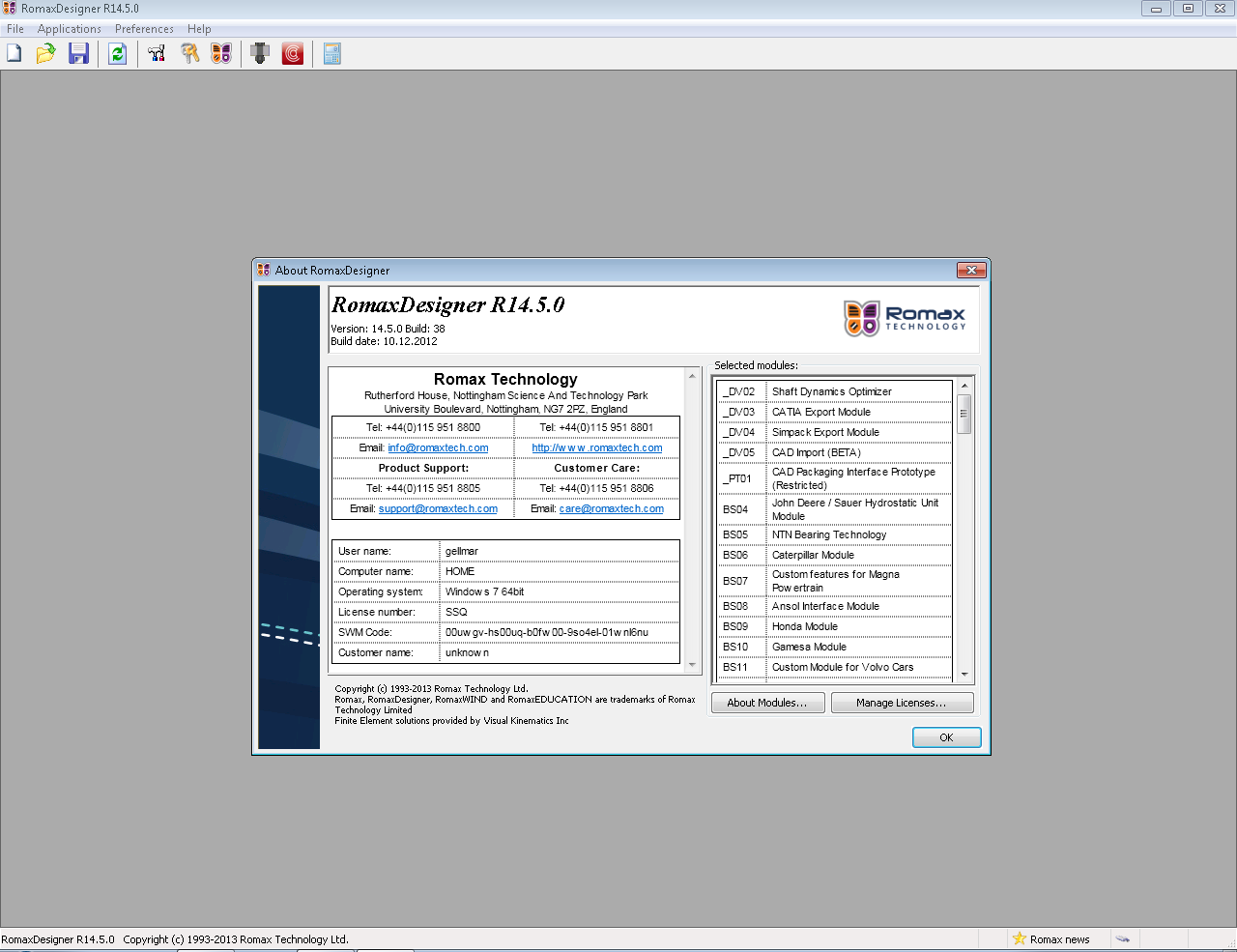Select the Simpack Export Module row
Image resolution: width=1237 pixels, height=952 pixels.
pos(835,432)
